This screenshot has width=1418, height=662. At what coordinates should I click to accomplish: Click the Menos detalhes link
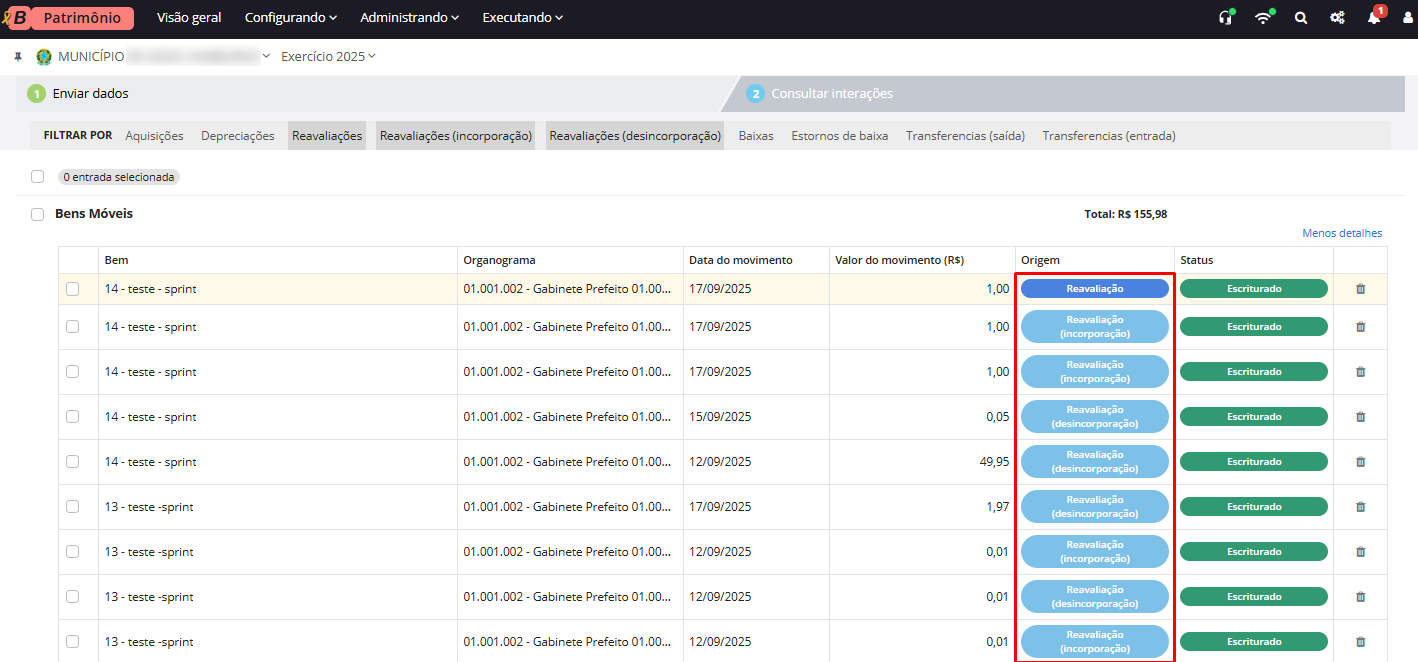coord(1341,233)
